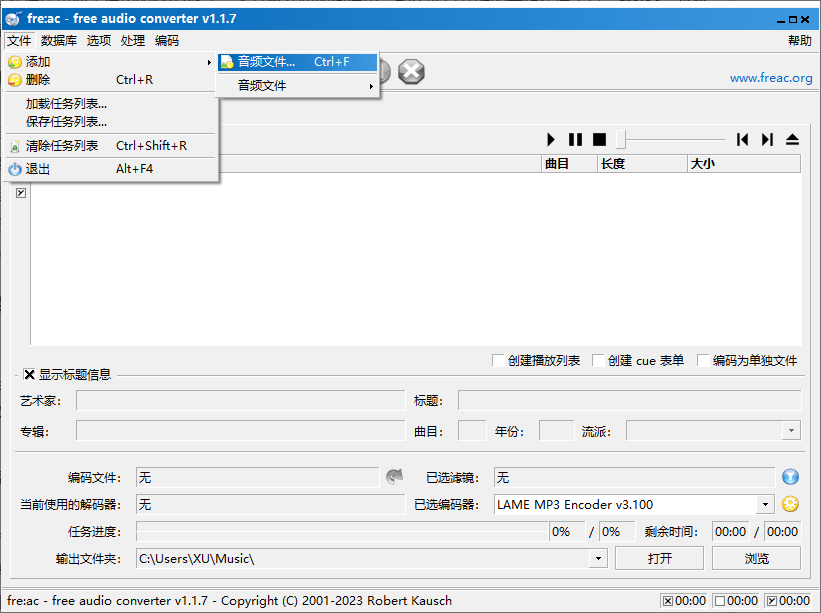821x613 pixels.
Task: Expand the 输出文件夹 path dropdown
Action: click(599, 559)
